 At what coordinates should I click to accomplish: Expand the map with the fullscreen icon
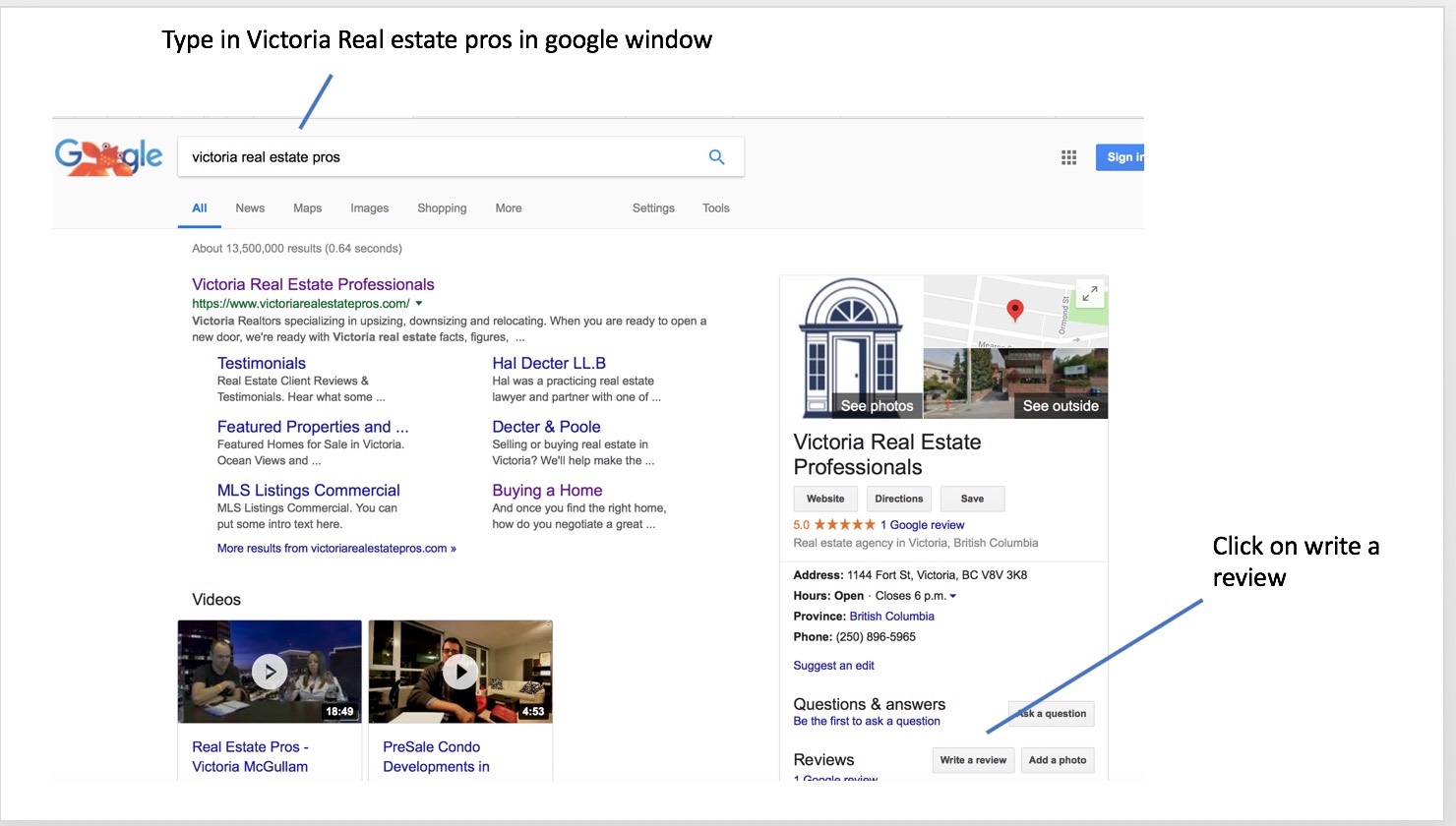(x=1090, y=293)
